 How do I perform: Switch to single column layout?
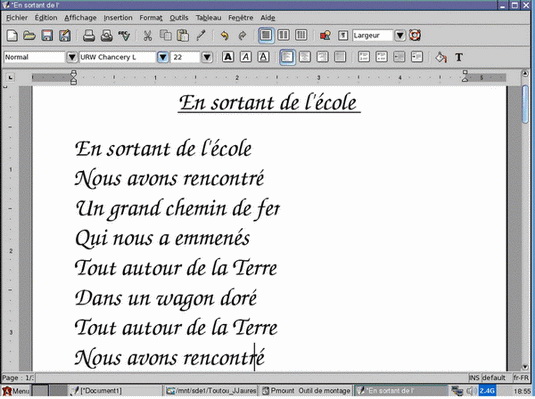tap(266, 35)
